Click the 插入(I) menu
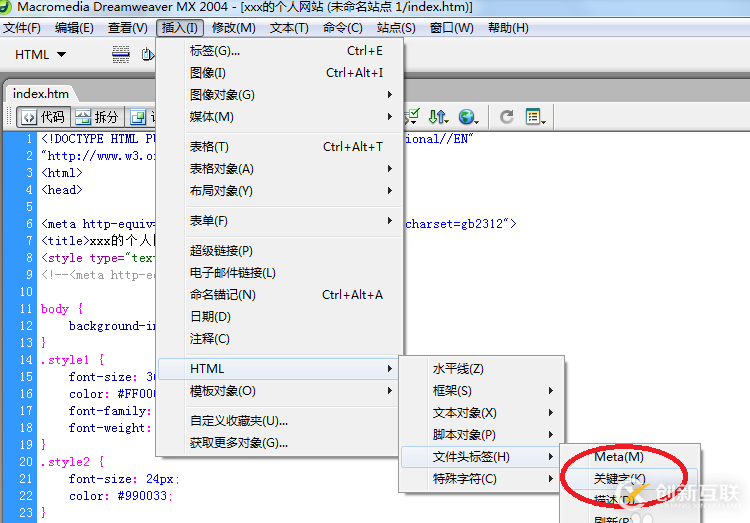The width and height of the screenshot is (750, 523). (x=180, y=28)
